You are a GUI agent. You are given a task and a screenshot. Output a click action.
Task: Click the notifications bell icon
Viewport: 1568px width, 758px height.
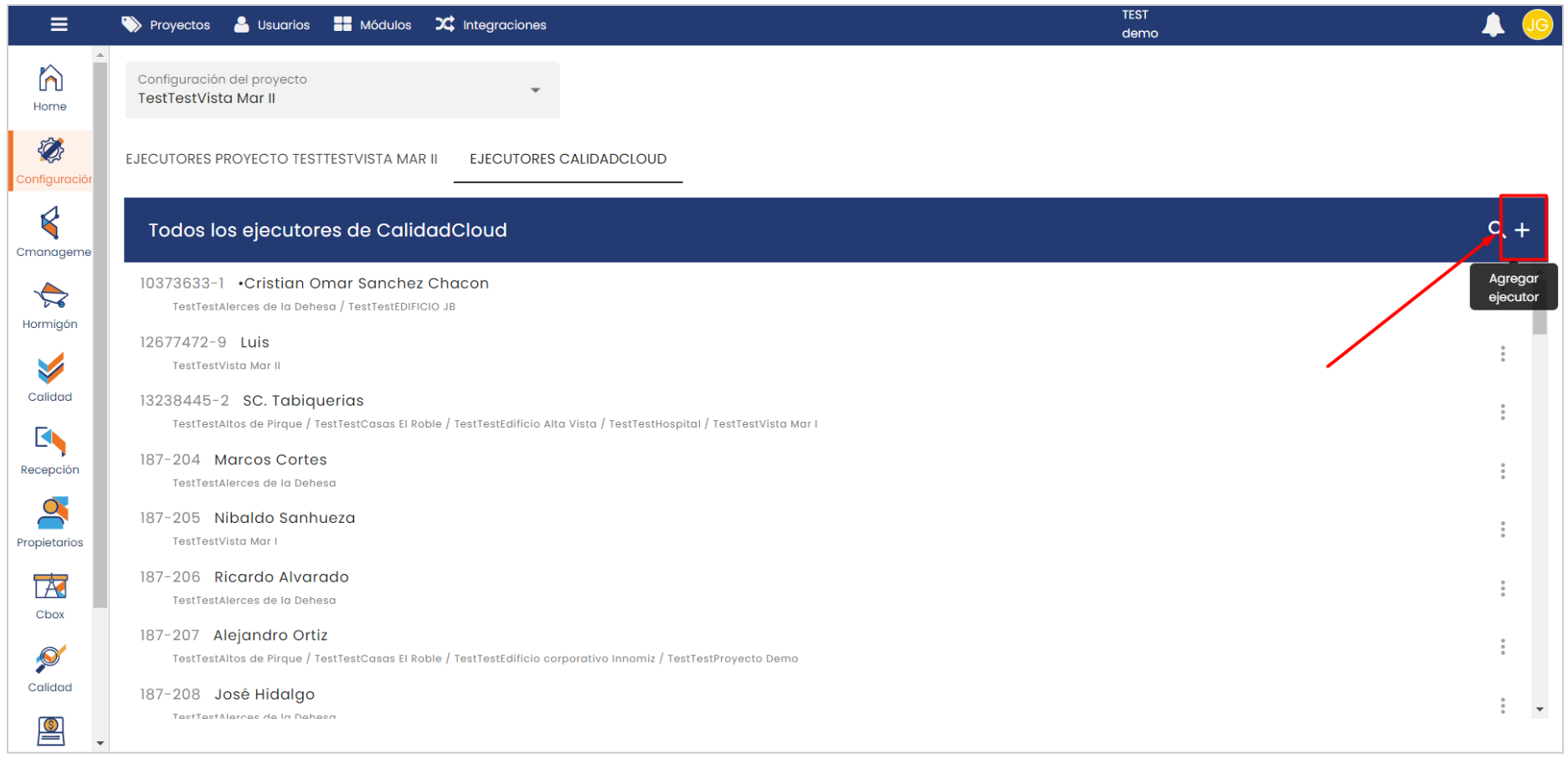1493,25
